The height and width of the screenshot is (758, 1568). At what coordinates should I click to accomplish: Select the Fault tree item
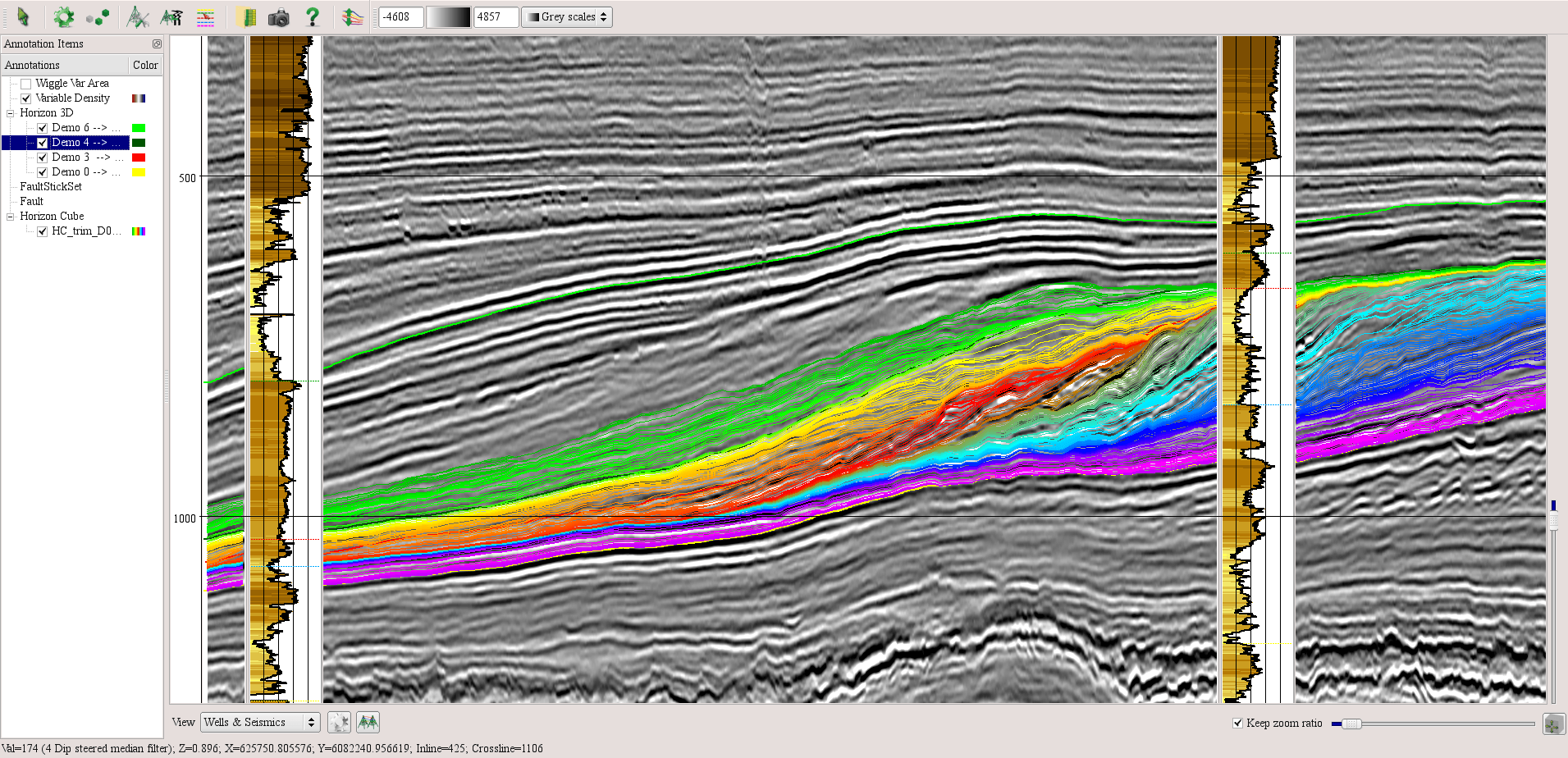(x=32, y=202)
